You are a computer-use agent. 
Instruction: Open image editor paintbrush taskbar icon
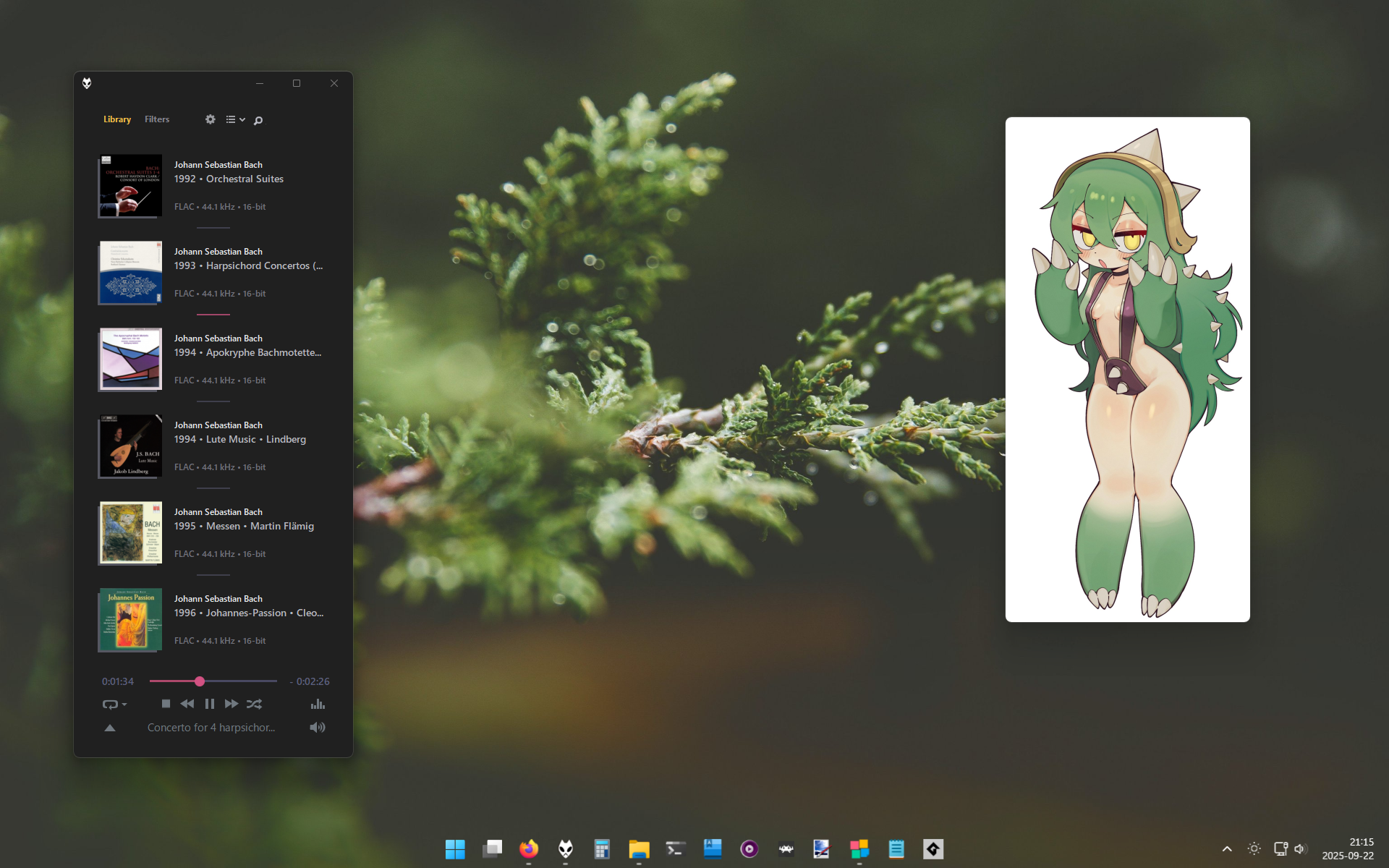pos(823,848)
